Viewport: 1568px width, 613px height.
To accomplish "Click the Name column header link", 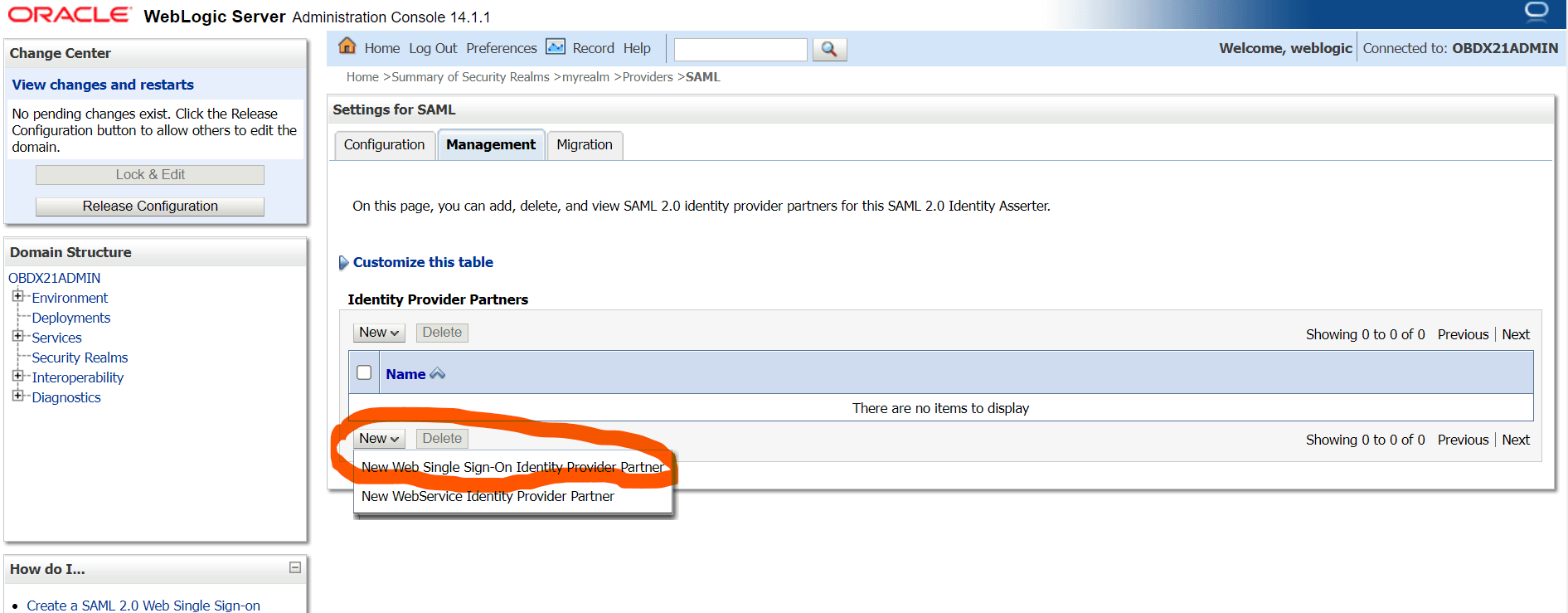I will (x=405, y=374).
